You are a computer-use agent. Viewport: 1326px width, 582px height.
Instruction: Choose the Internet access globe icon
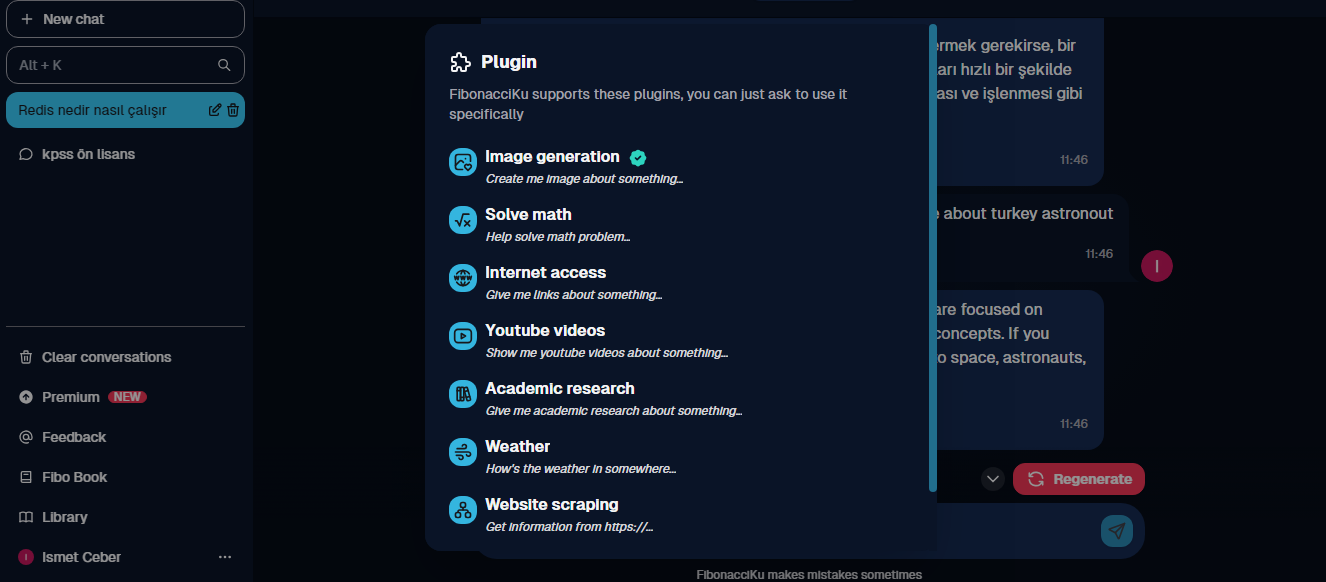pos(463,278)
